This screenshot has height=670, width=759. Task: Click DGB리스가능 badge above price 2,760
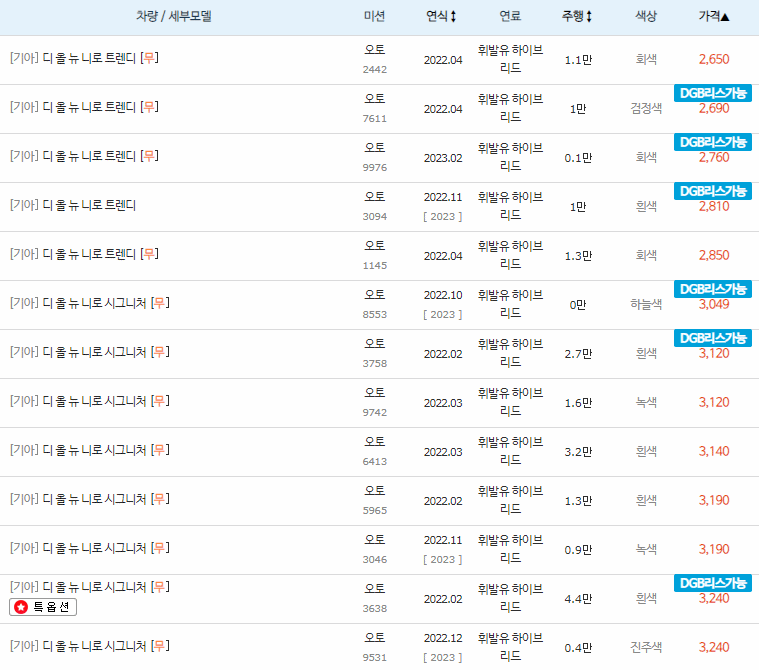(713, 142)
